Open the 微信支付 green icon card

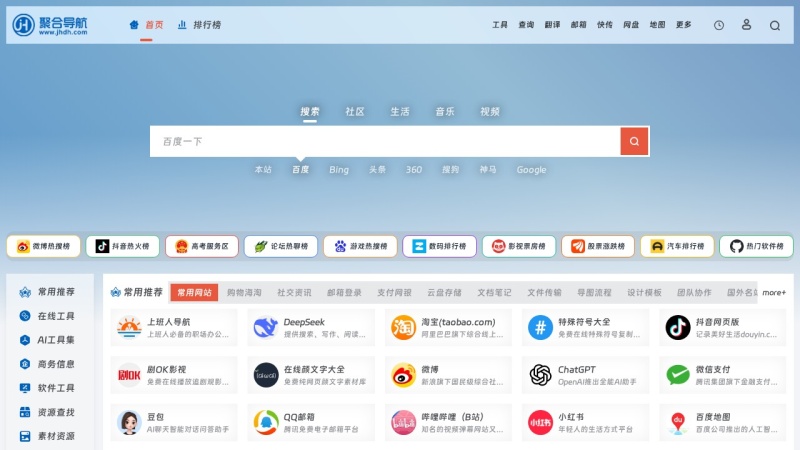point(722,375)
